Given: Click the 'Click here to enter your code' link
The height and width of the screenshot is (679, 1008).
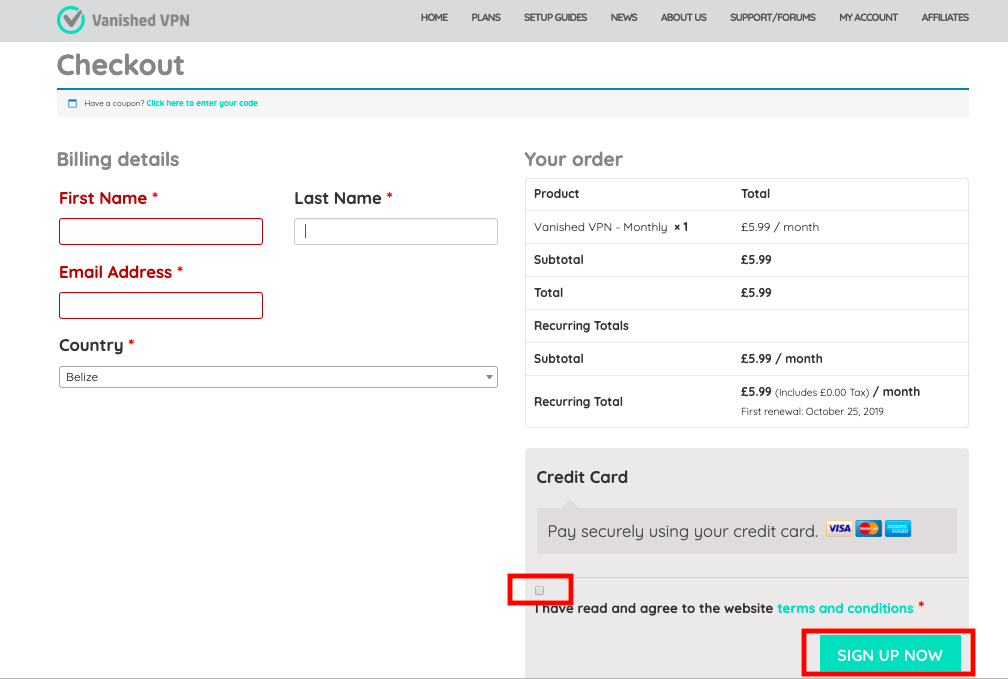Looking at the screenshot, I should pos(202,103).
